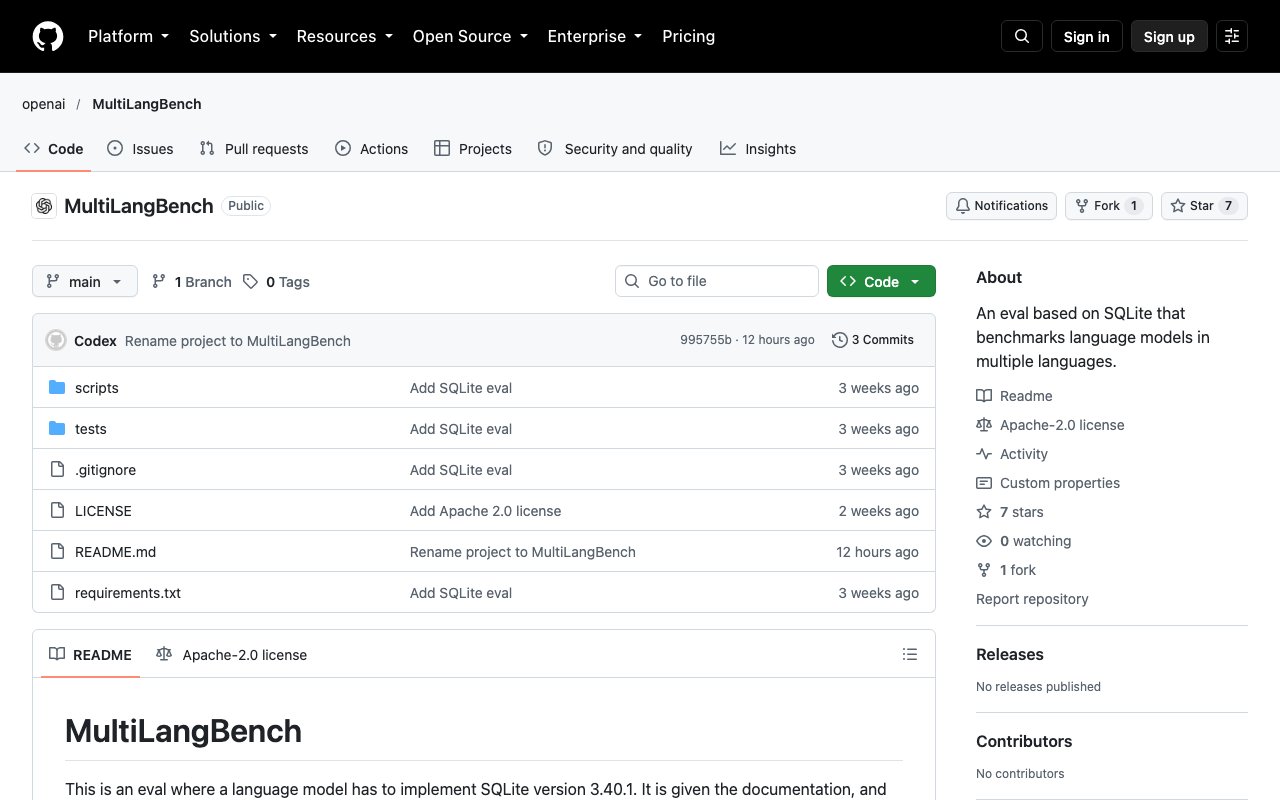1280x800 pixels.
Task: Expand the Platform navigation dropdown
Action: (x=129, y=36)
